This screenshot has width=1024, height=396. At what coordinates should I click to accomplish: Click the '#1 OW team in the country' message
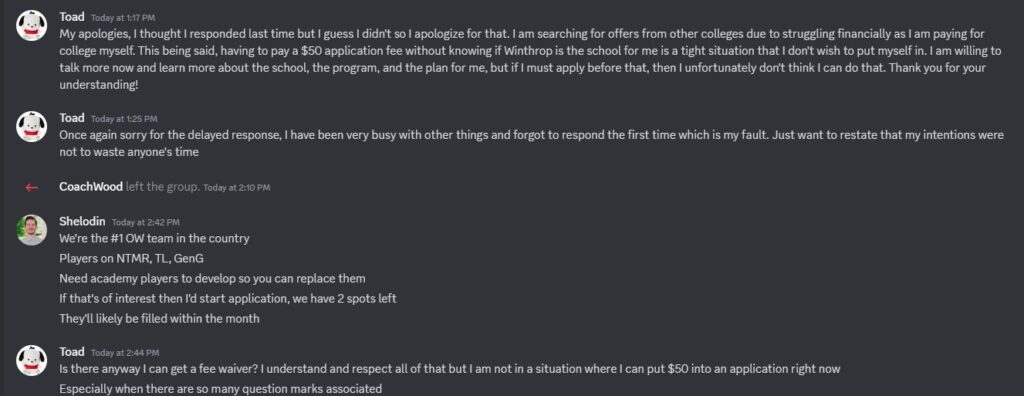[x=154, y=239]
